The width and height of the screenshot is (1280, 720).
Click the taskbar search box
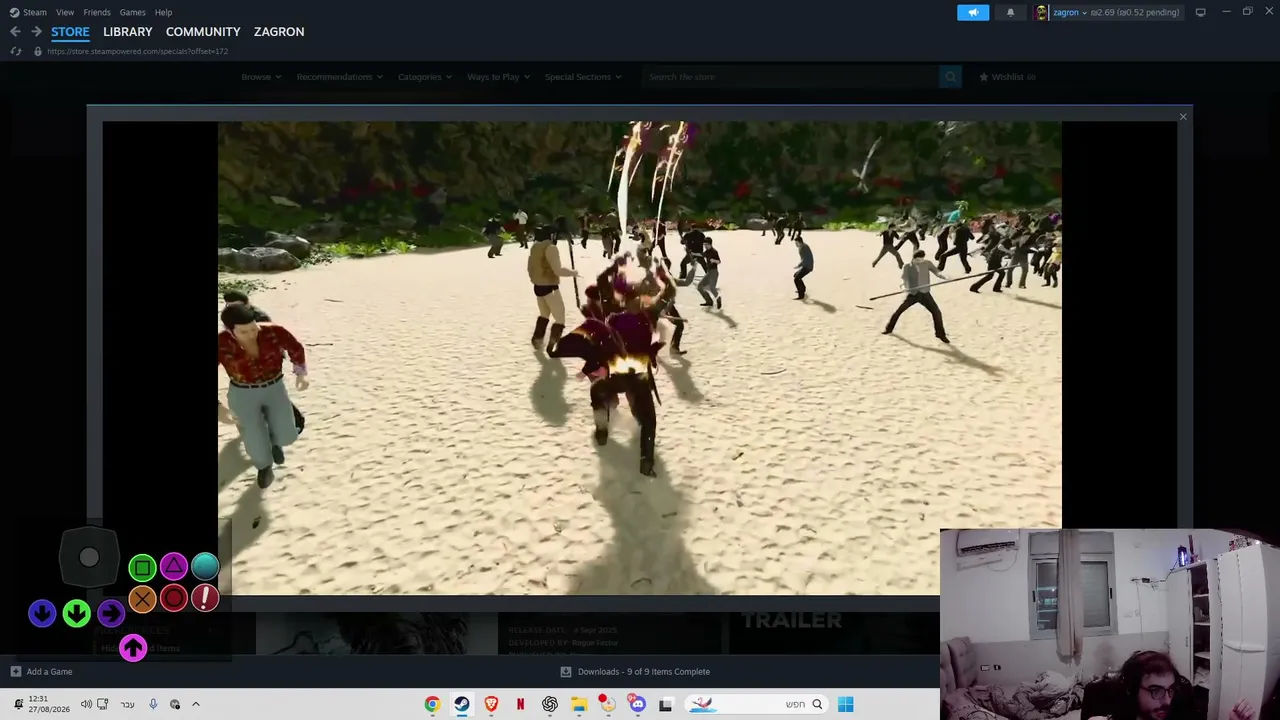[755, 704]
